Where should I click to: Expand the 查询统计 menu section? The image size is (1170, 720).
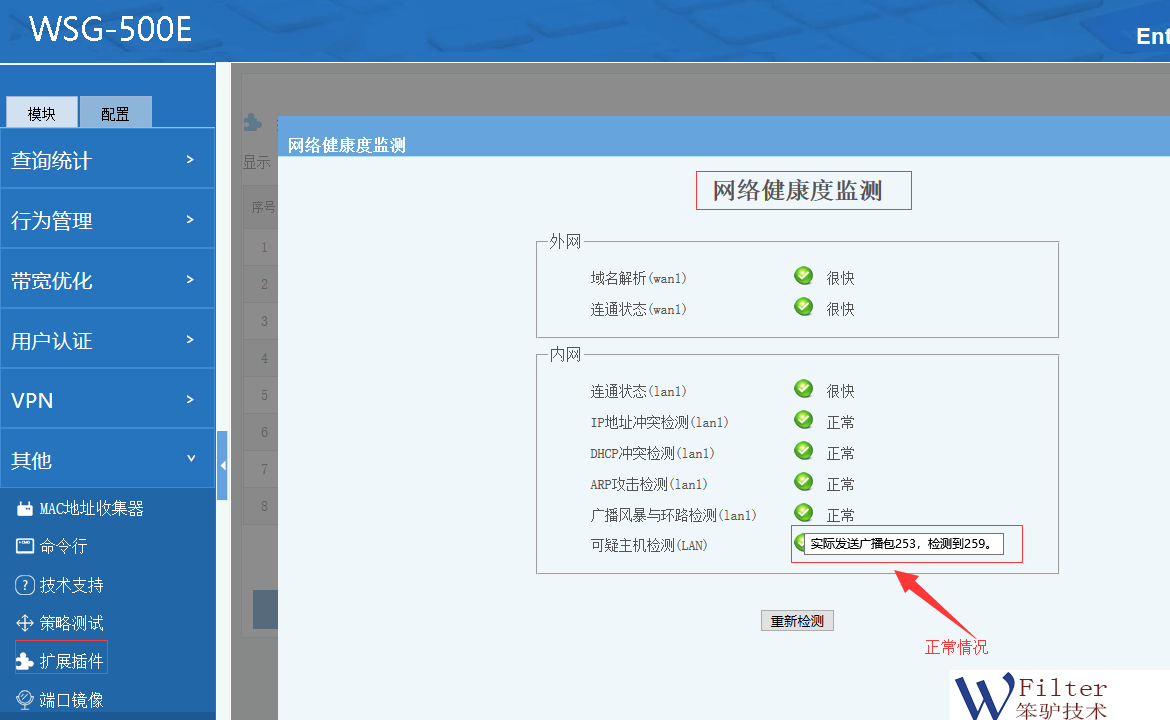(107, 160)
